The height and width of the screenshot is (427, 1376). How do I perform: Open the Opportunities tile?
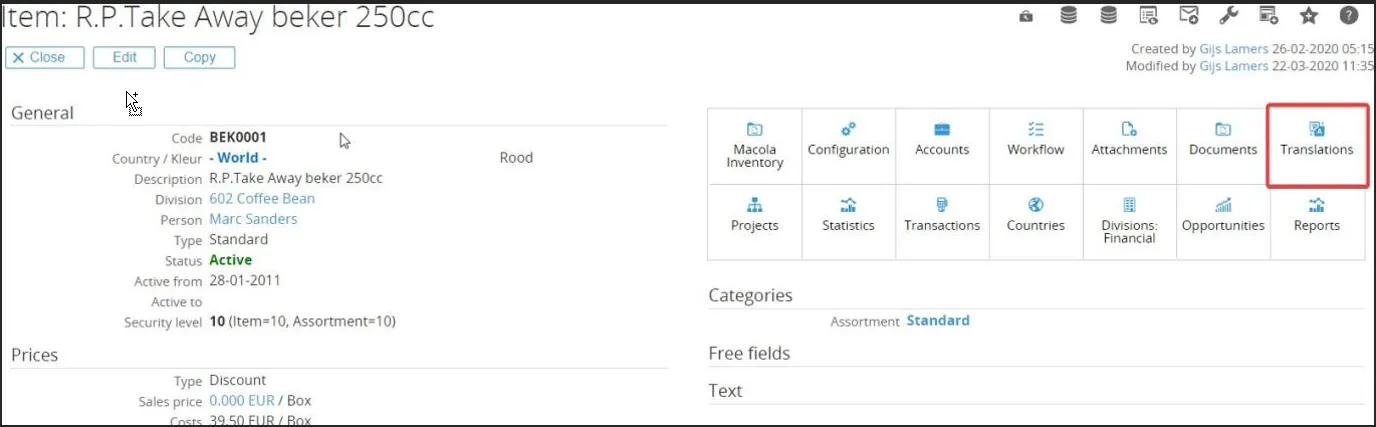coord(1222,216)
